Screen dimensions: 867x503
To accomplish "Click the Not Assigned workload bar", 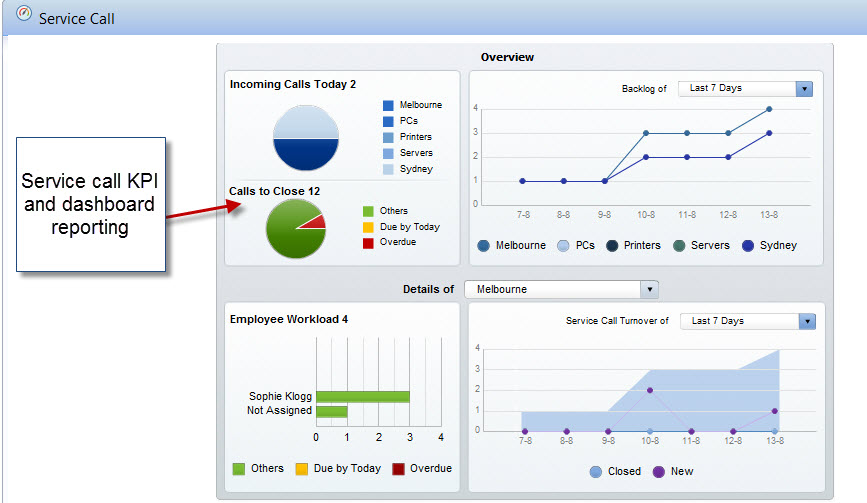I will pos(331,411).
